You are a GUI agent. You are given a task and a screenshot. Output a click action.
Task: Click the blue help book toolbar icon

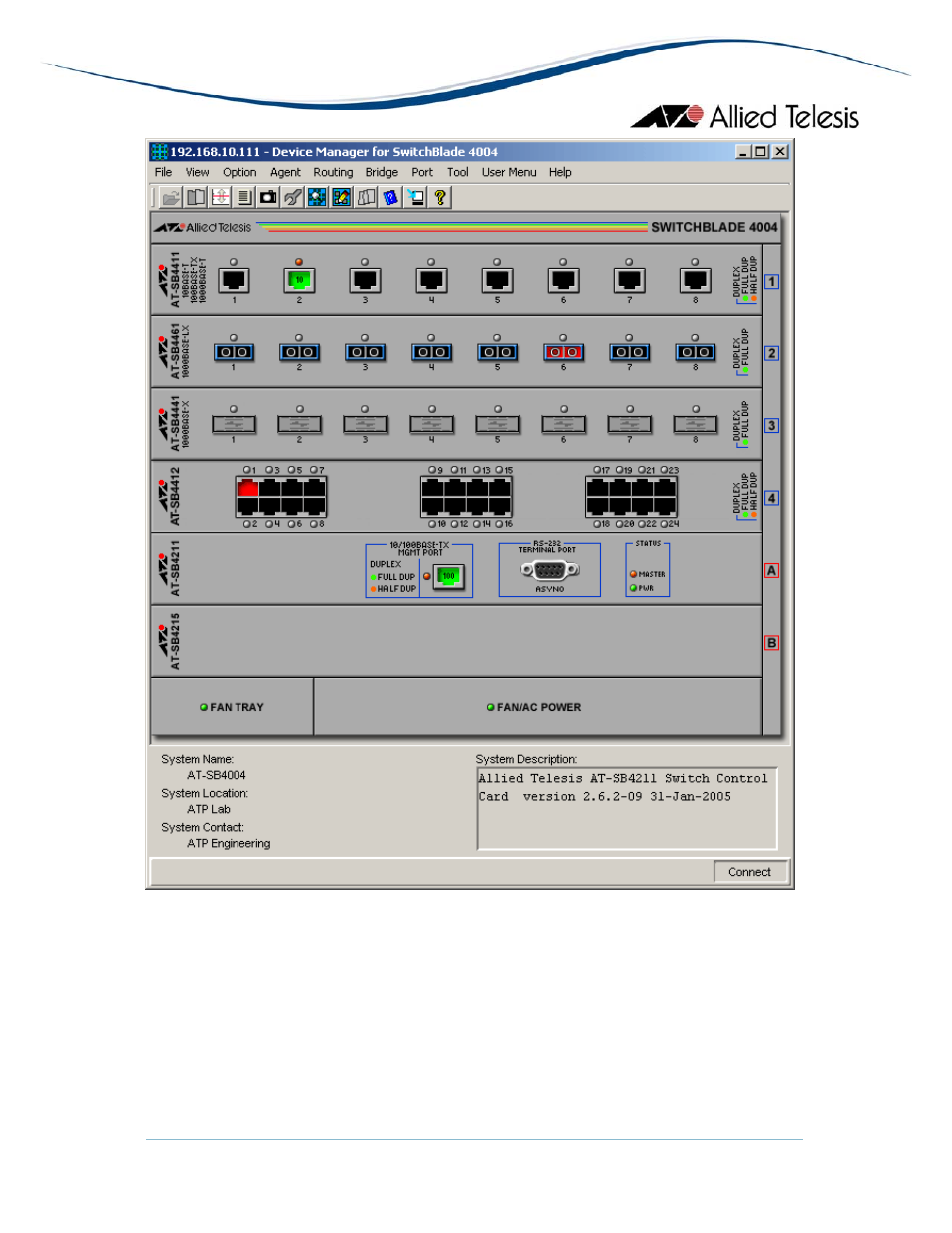click(390, 198)
